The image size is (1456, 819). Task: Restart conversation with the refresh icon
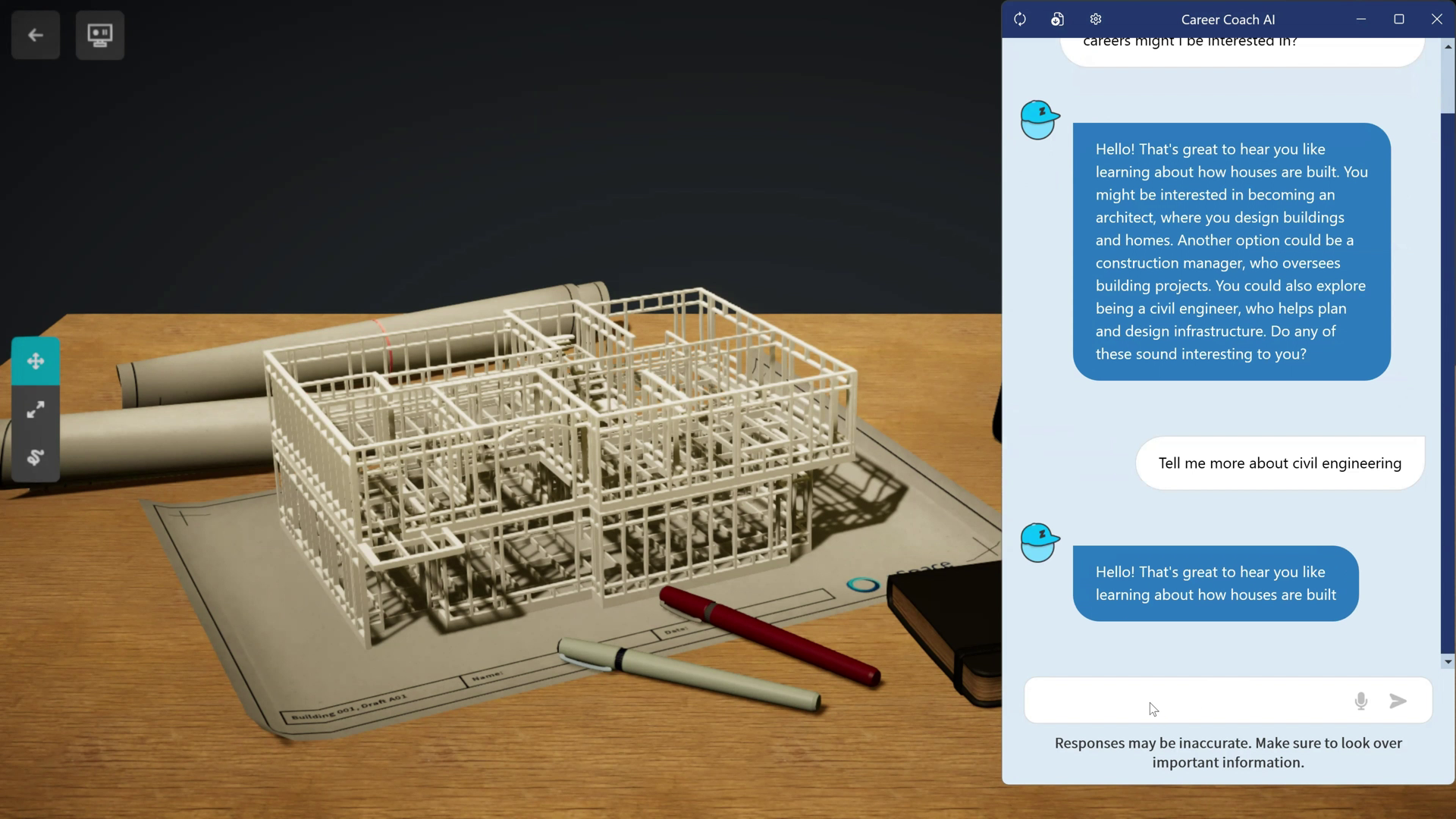[x=1020, y=19]
